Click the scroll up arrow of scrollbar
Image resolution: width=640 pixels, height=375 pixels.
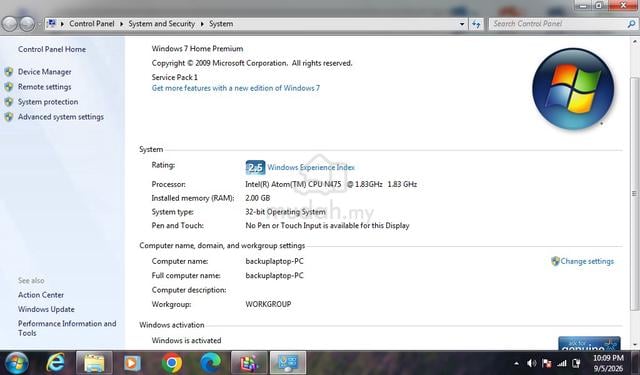click(635, 42)
